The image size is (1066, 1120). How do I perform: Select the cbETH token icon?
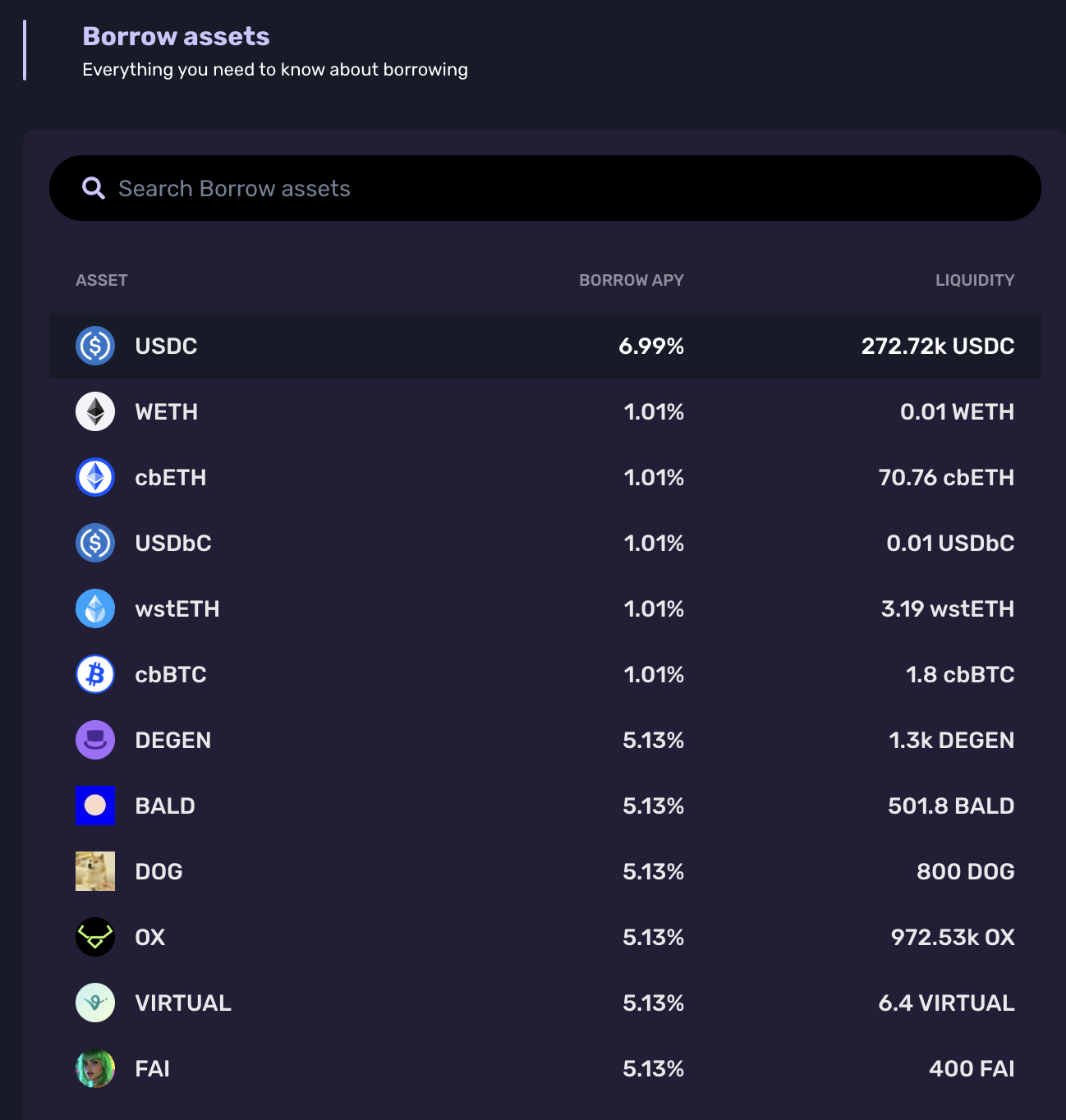(95, 477)
